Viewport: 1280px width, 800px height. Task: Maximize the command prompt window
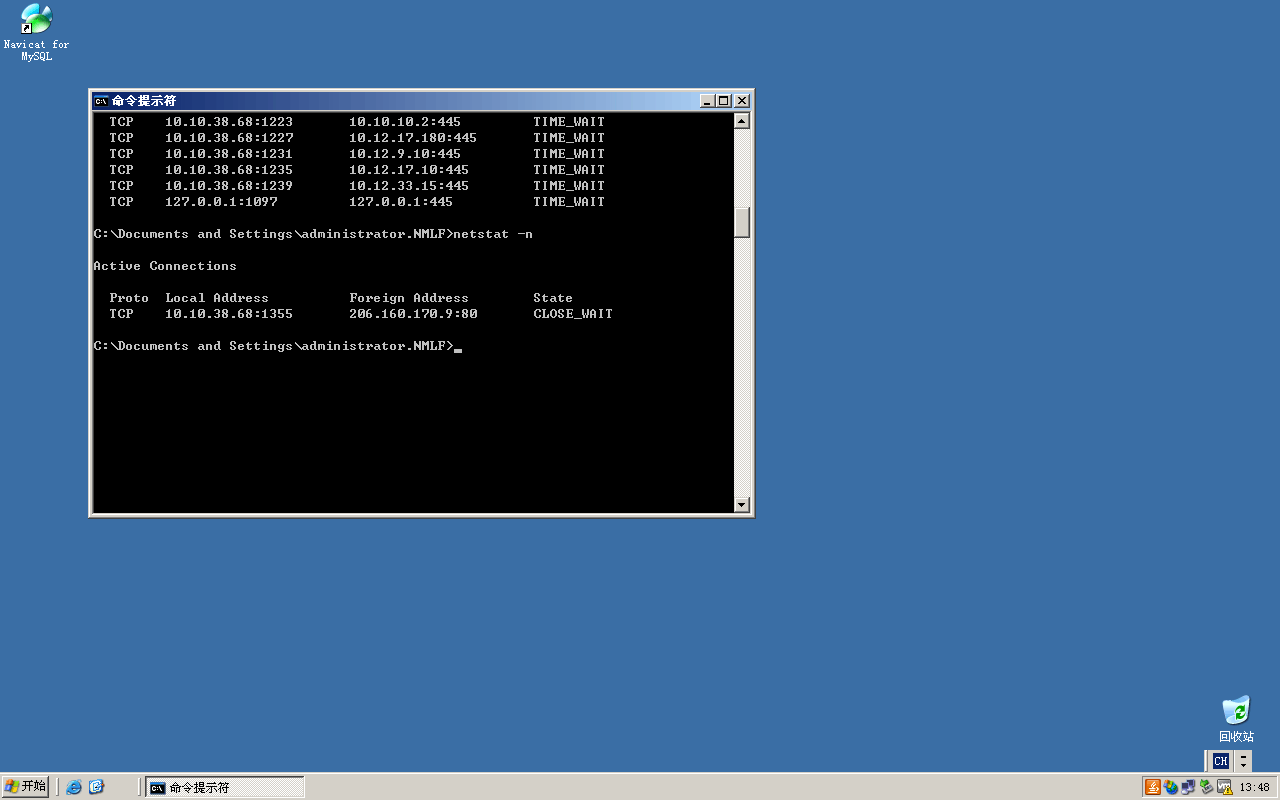pyautogui.click(x=724, y=101)
